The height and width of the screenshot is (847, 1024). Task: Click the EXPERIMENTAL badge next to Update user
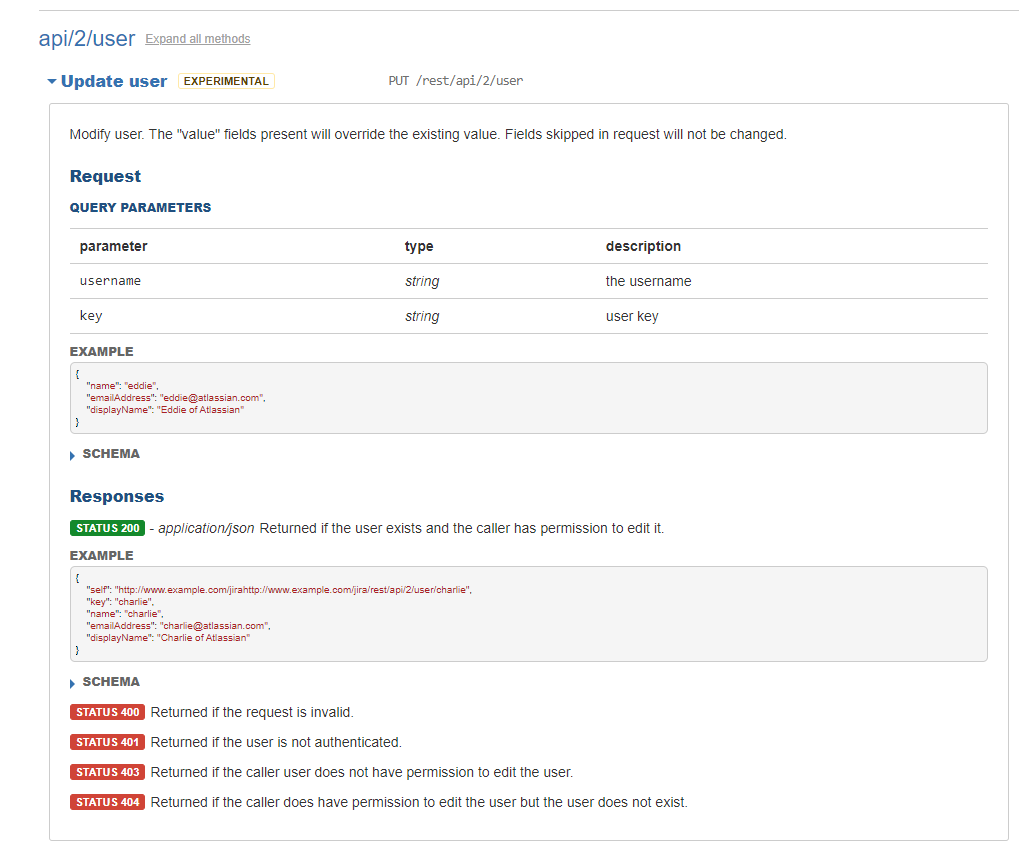pos(226,81)
